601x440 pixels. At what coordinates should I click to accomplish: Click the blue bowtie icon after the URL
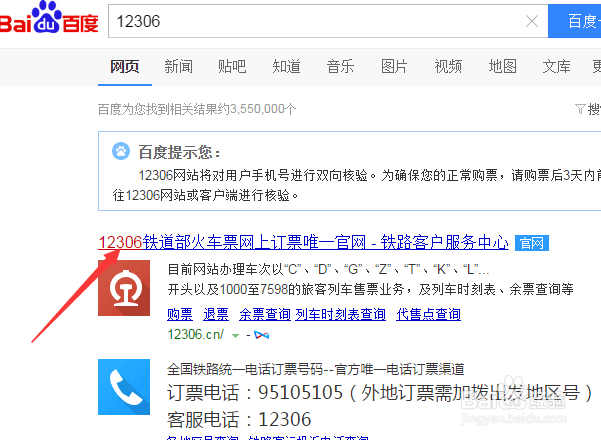point(261,335)
